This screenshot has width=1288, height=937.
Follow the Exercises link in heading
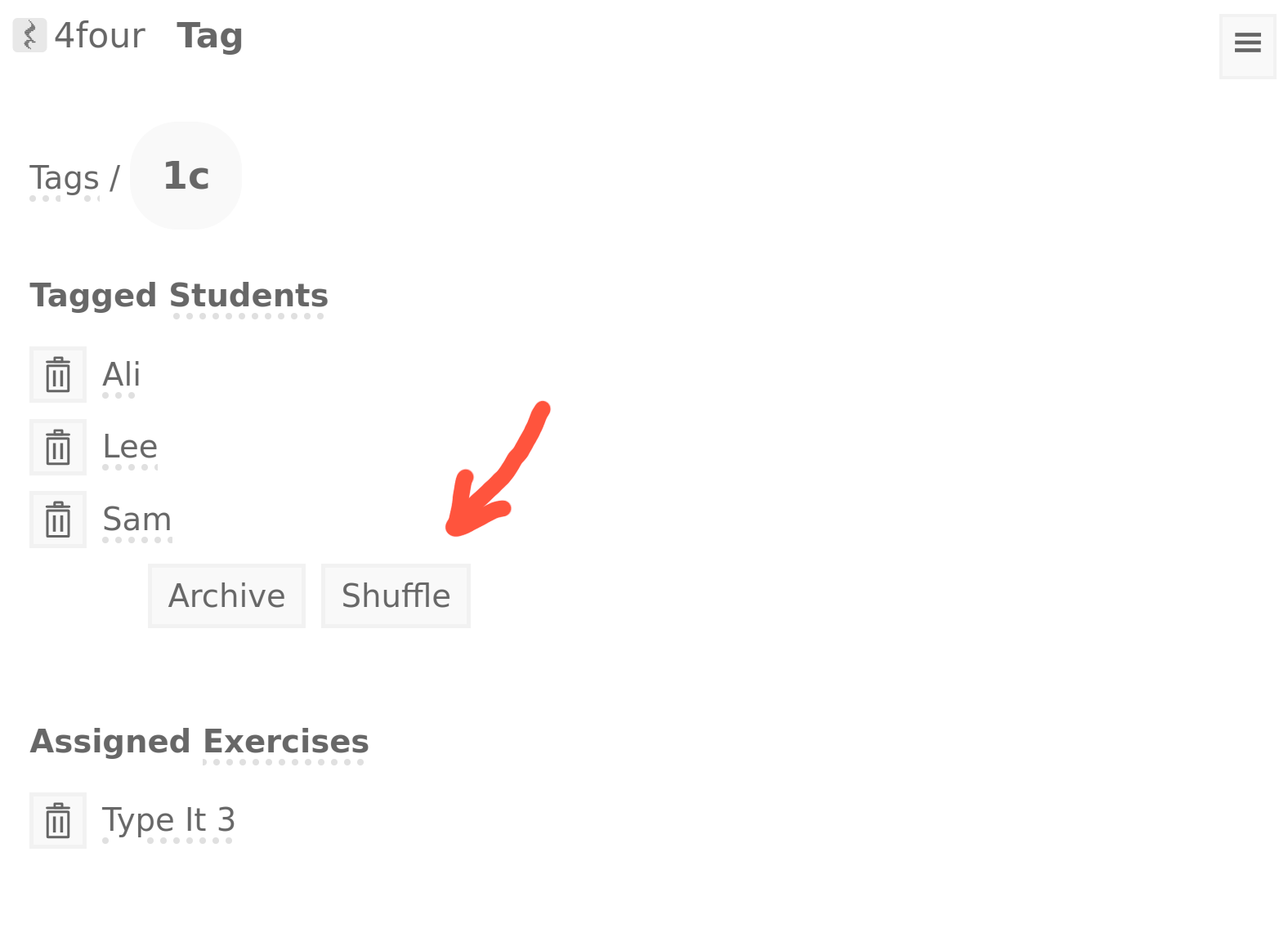285,742
